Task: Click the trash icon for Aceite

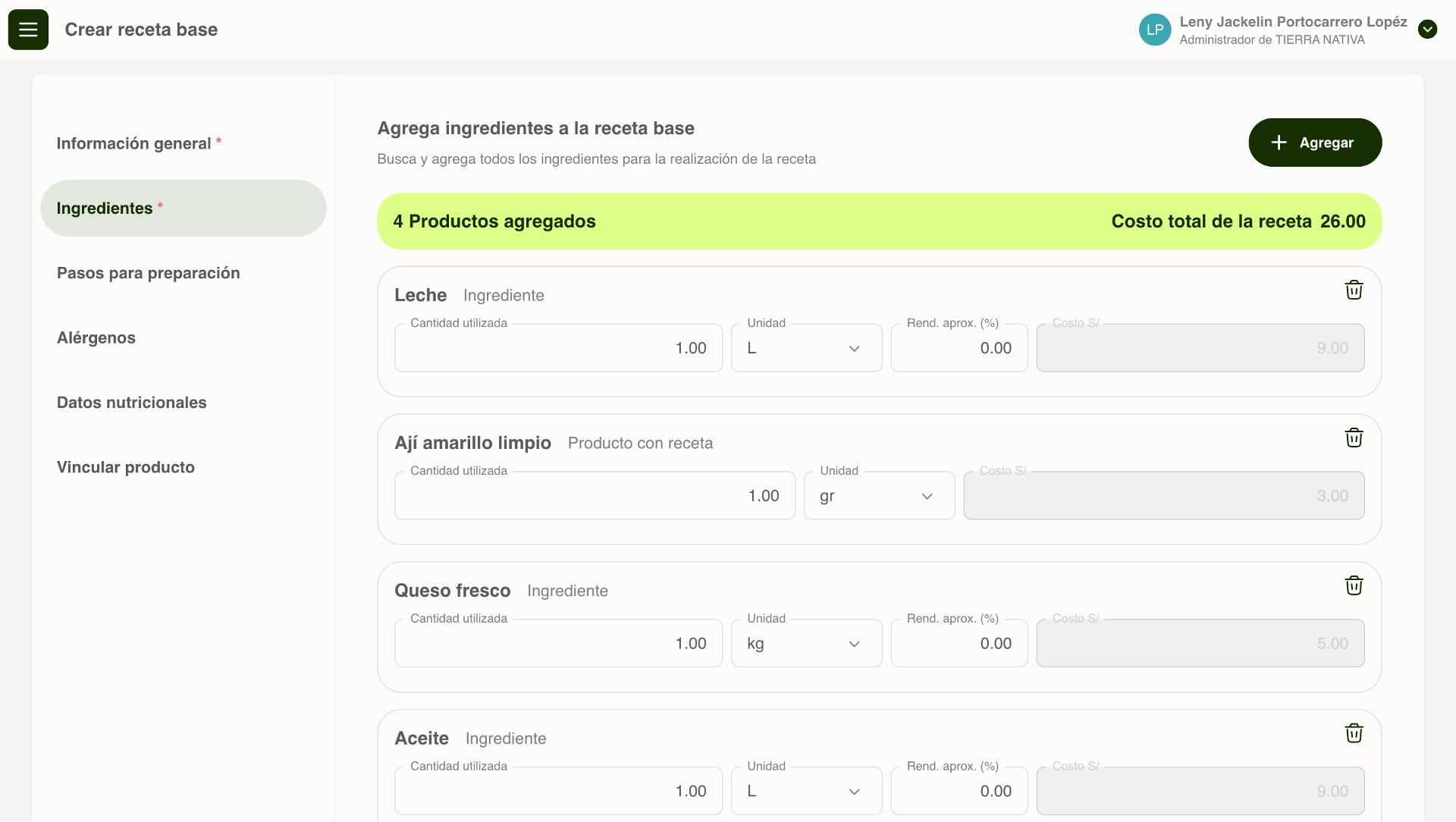Action: tap(1354, 733)
